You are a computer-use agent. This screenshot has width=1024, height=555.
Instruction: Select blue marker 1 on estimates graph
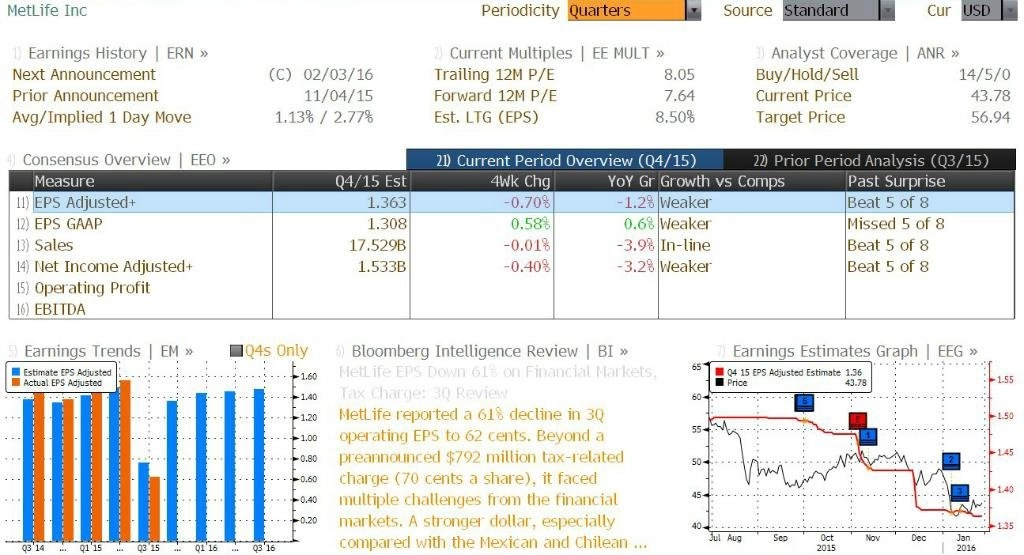(868, 436)
